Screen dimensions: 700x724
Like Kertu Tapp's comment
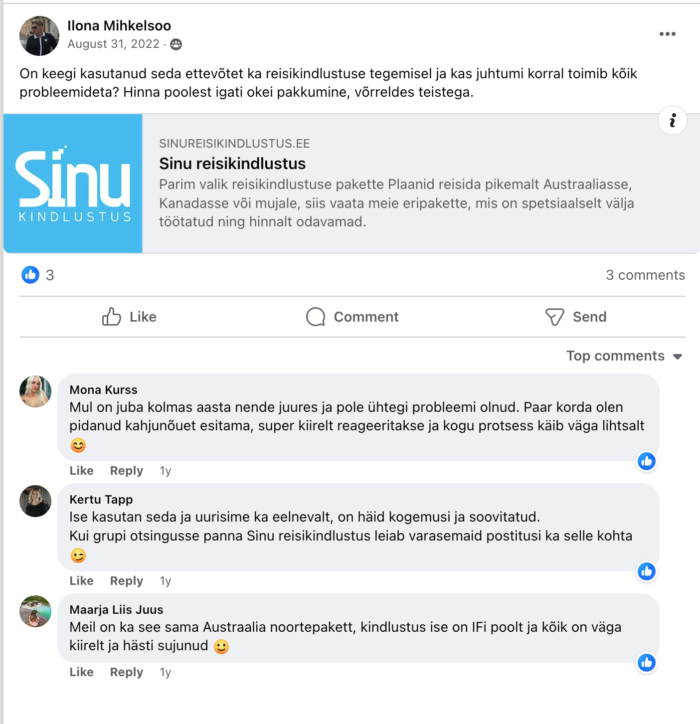pyautogui.click(x=81, y=580)
